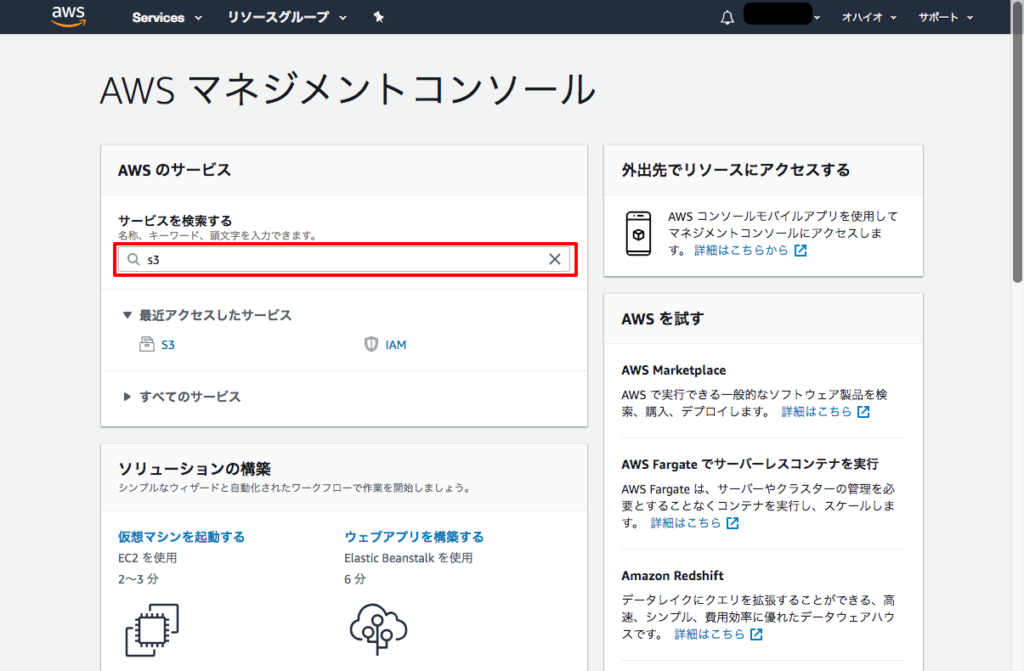Click the AWS Marketplace heading
The width and height of the screenshot is (1024, 671).
pos(673,370)
